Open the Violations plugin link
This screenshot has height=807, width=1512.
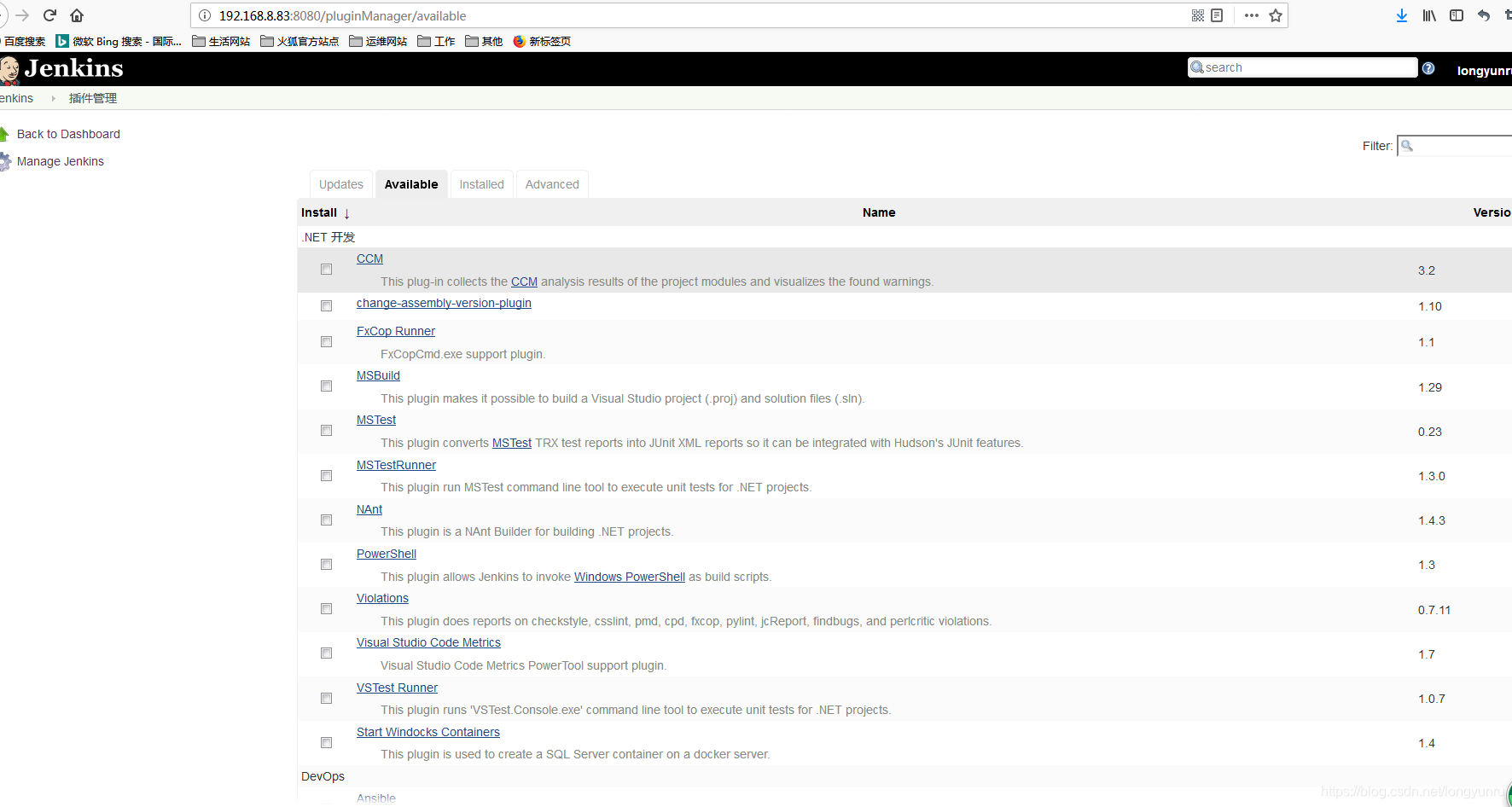click(382, 598)
